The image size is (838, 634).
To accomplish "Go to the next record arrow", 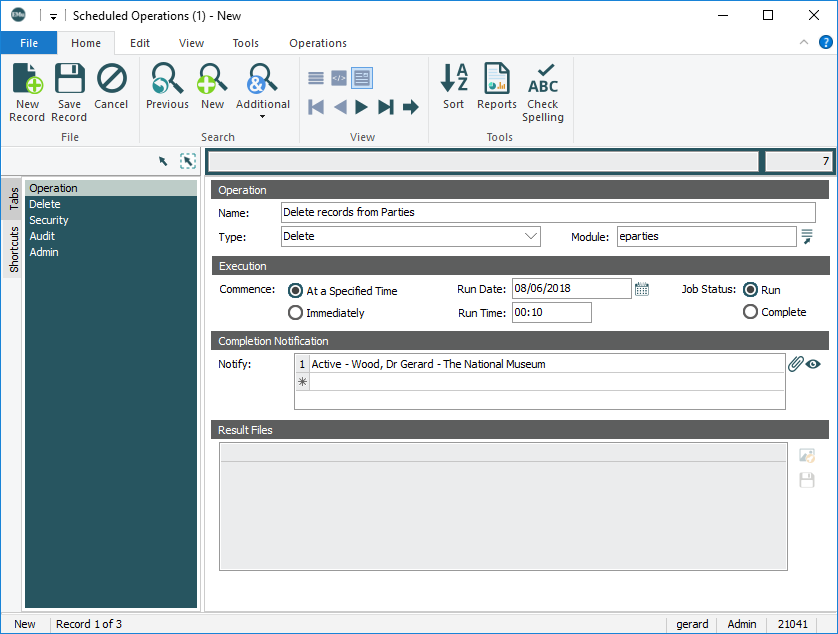I will (x=362, y=107).
